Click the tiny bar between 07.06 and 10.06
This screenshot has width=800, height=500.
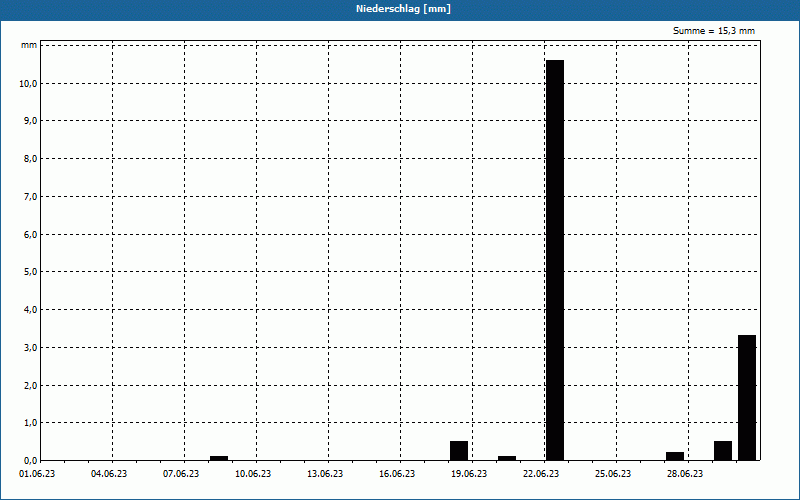pyautogui.click(x=219, y=458)
